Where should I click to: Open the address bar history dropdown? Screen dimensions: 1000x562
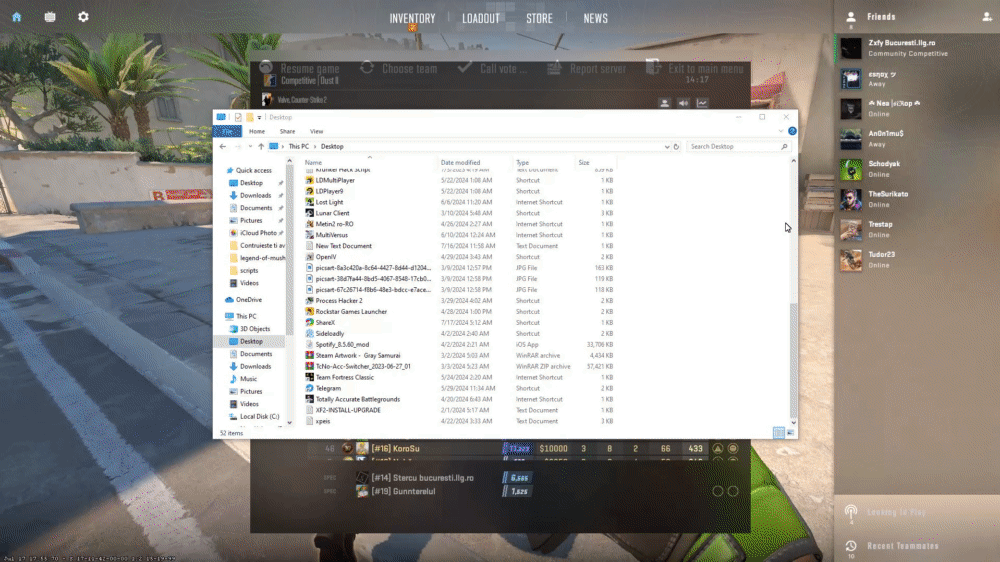(x=666, y=147)
